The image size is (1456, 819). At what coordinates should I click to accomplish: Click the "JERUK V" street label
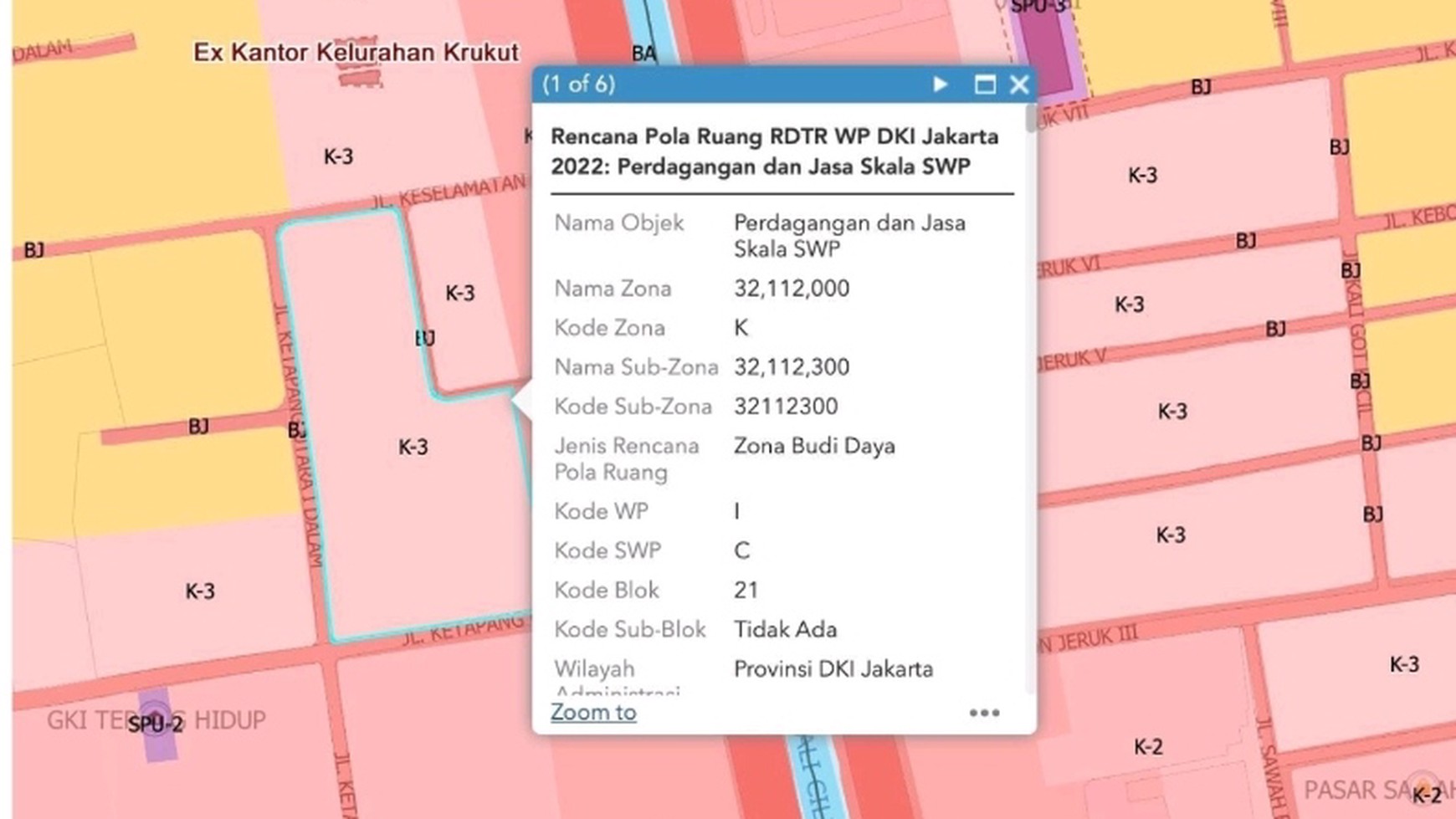[x=1072, y=359]
